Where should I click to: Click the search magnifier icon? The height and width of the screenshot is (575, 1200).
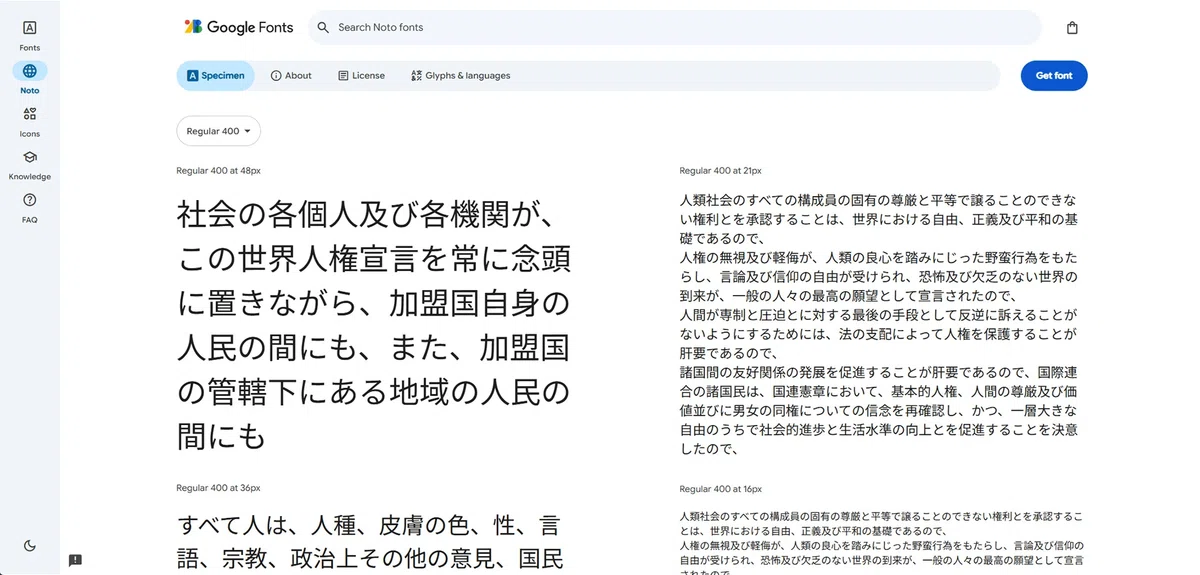coord(323,28)
